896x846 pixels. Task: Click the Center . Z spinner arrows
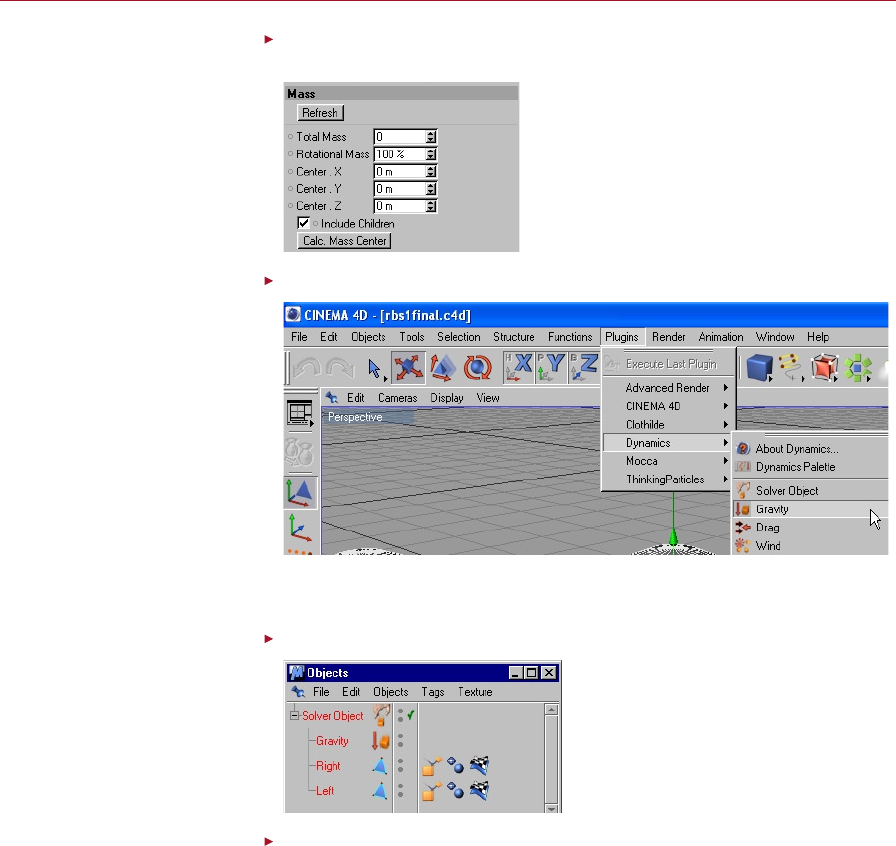click(x=431, y=206)
